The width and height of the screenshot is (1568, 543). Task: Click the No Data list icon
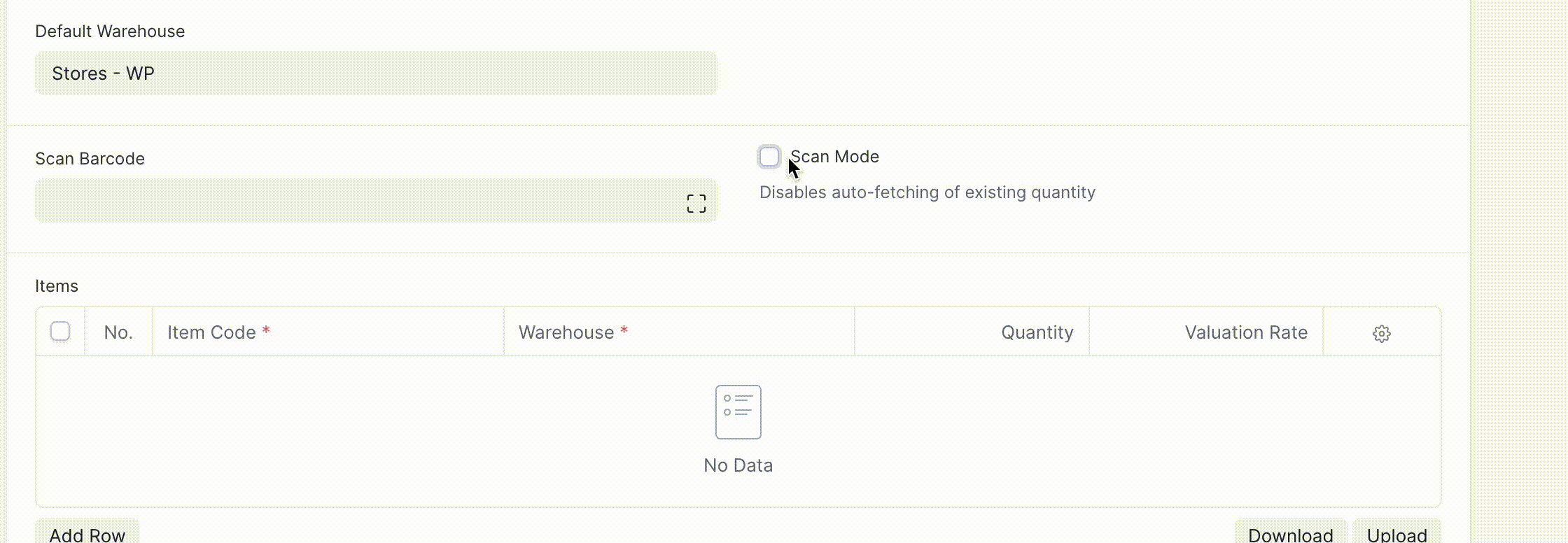tap(738, 412)
